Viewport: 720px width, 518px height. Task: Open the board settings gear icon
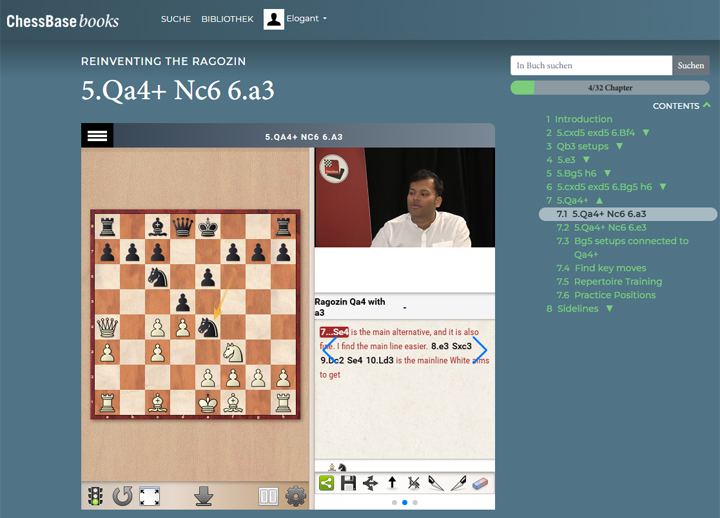(x=295, y=496)
